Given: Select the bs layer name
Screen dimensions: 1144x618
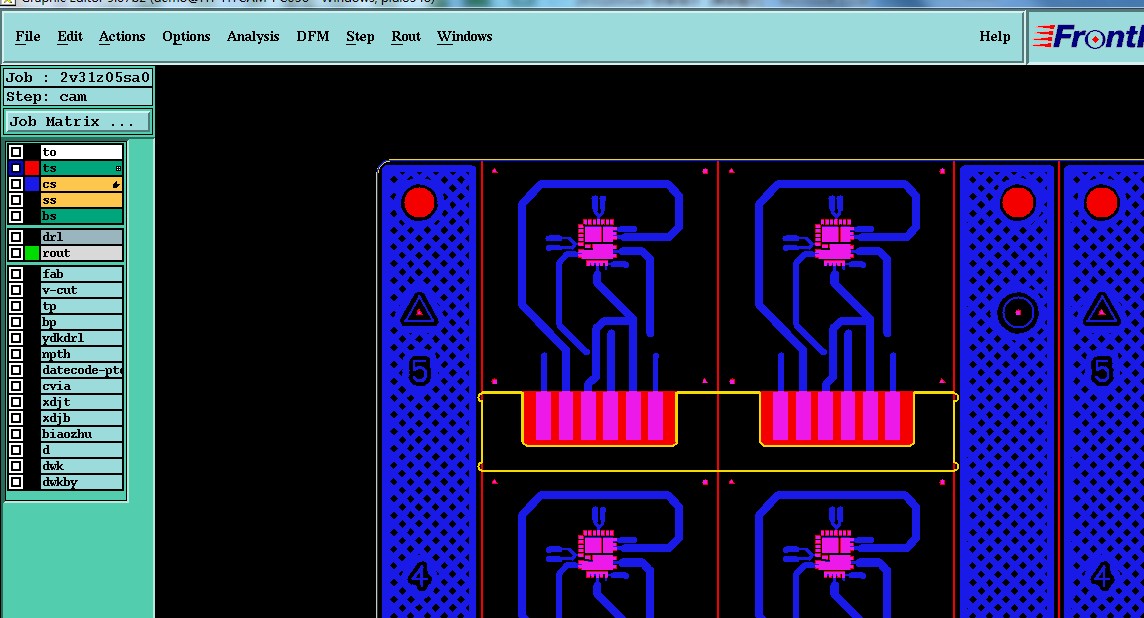Looking at the screenshot, I should point(82,217).
